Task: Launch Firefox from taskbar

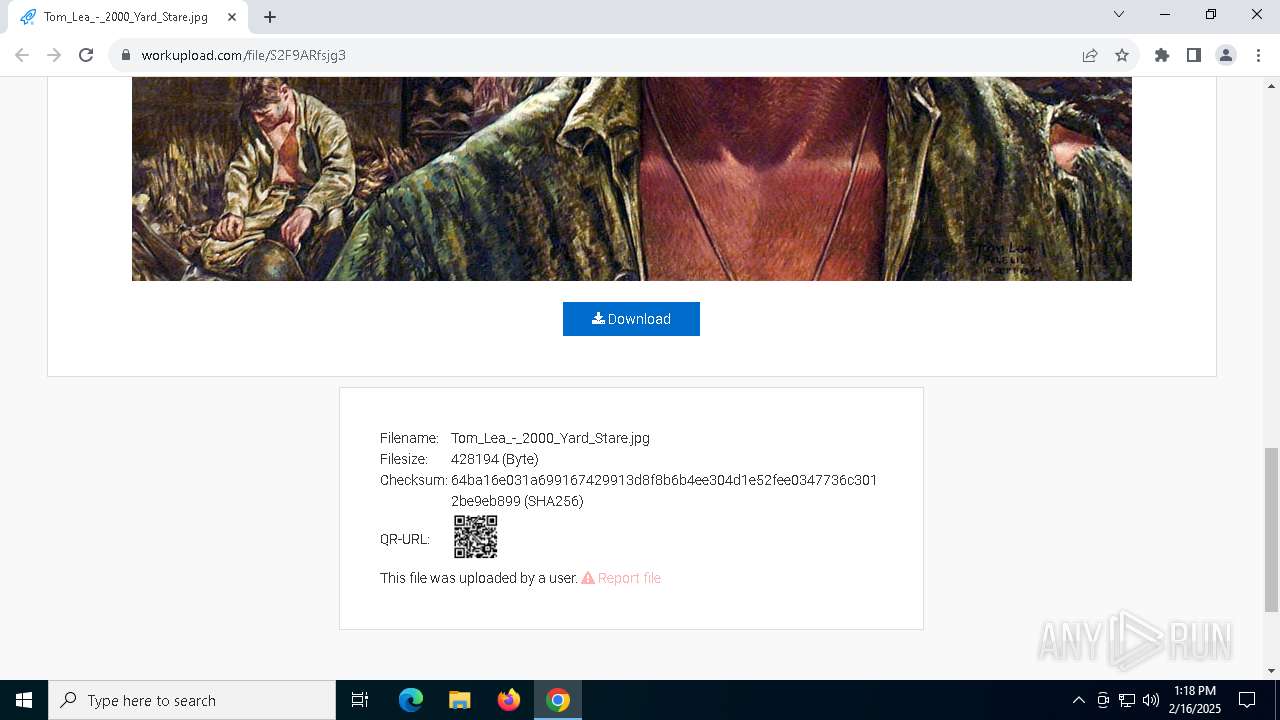Action: point(509,700)
